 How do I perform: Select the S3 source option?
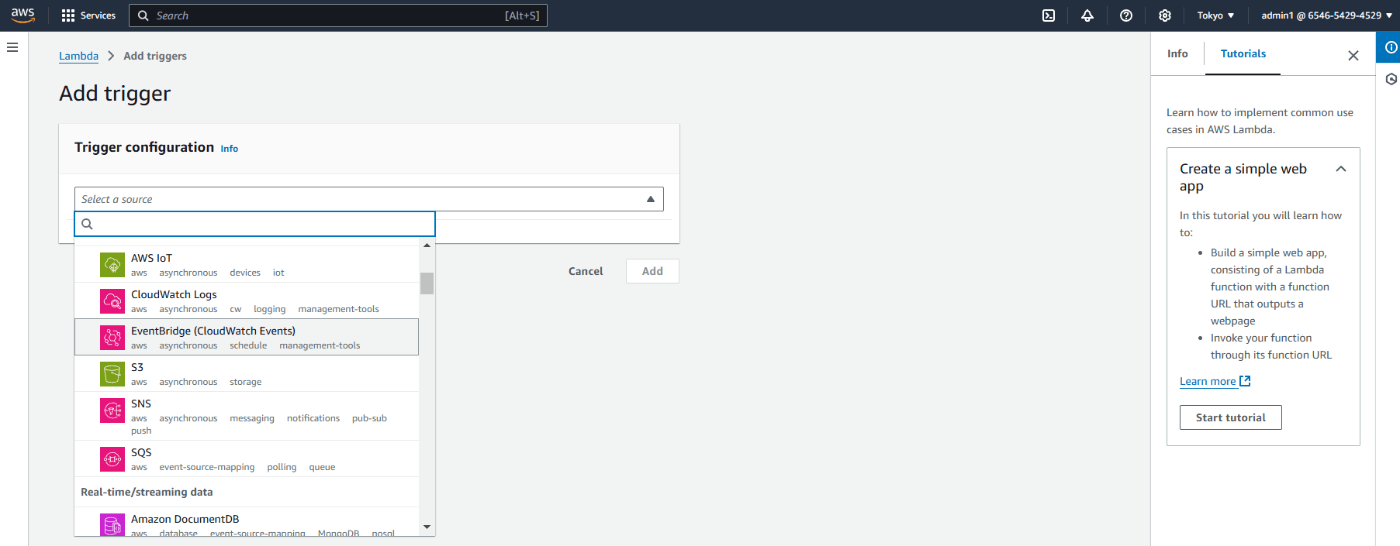pyautogui.click(x=247, y=374)
